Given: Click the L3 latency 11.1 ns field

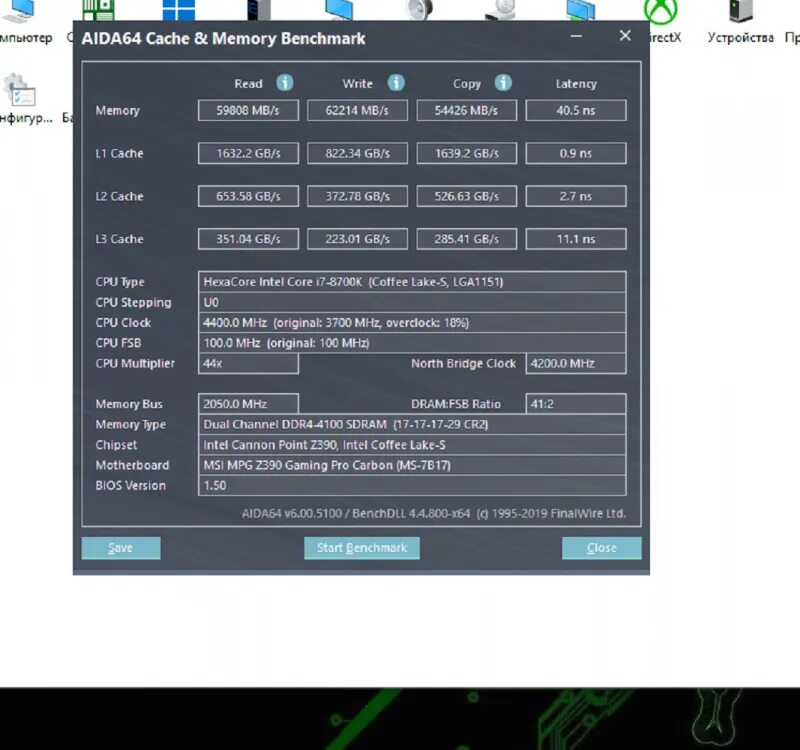Looking at the screenshot, I should click(576, 239).
